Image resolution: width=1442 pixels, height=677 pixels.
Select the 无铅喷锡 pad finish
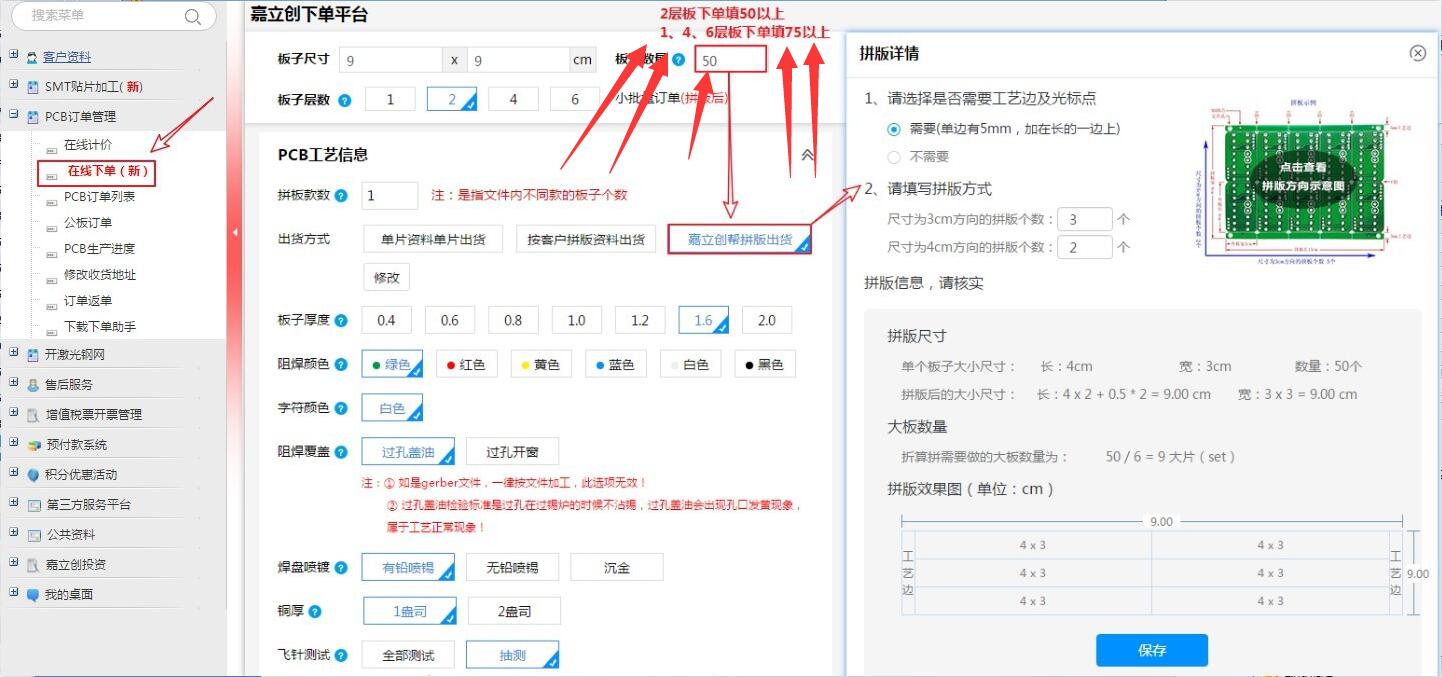512,568
